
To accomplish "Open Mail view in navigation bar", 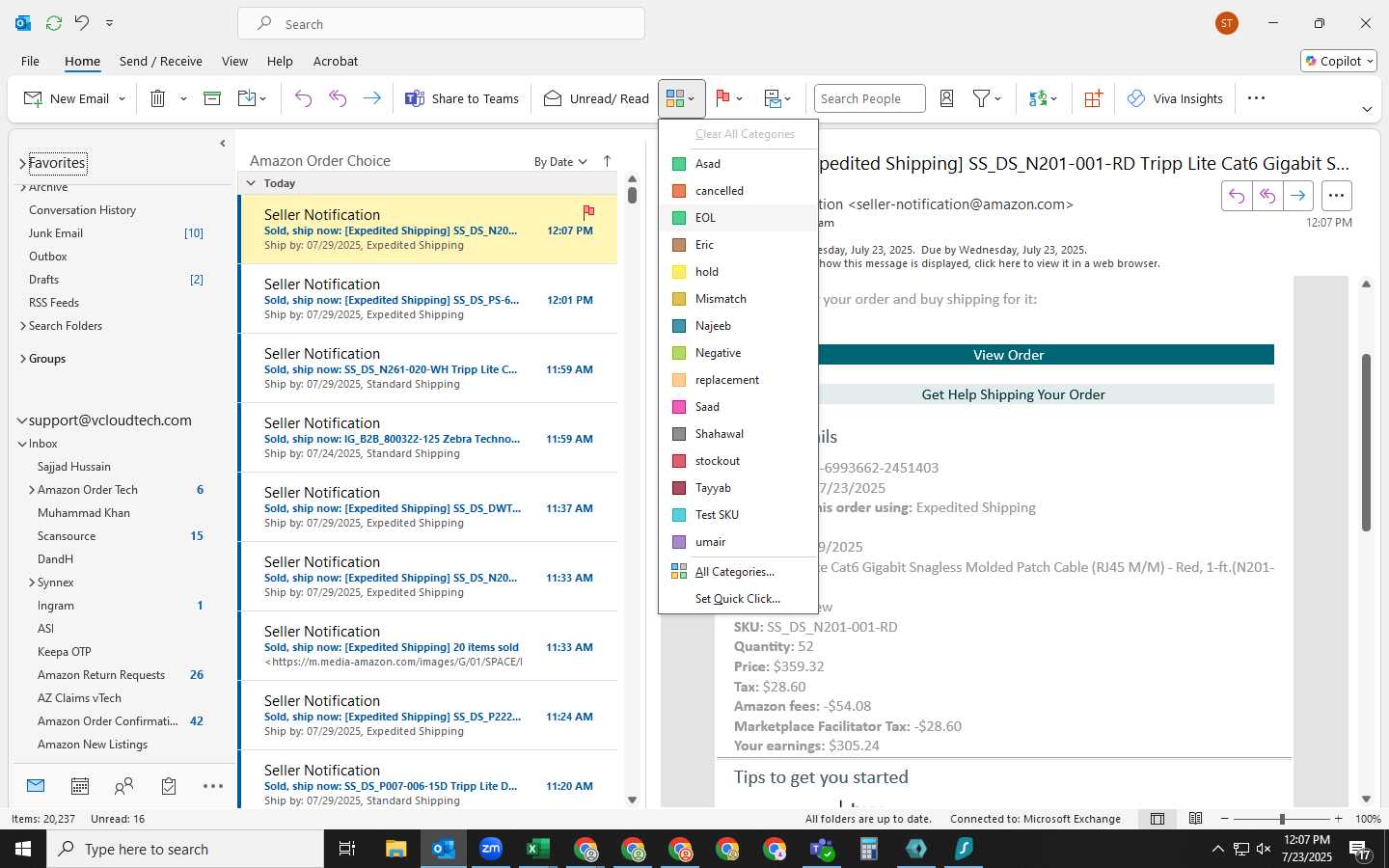I will coord(36,786).
